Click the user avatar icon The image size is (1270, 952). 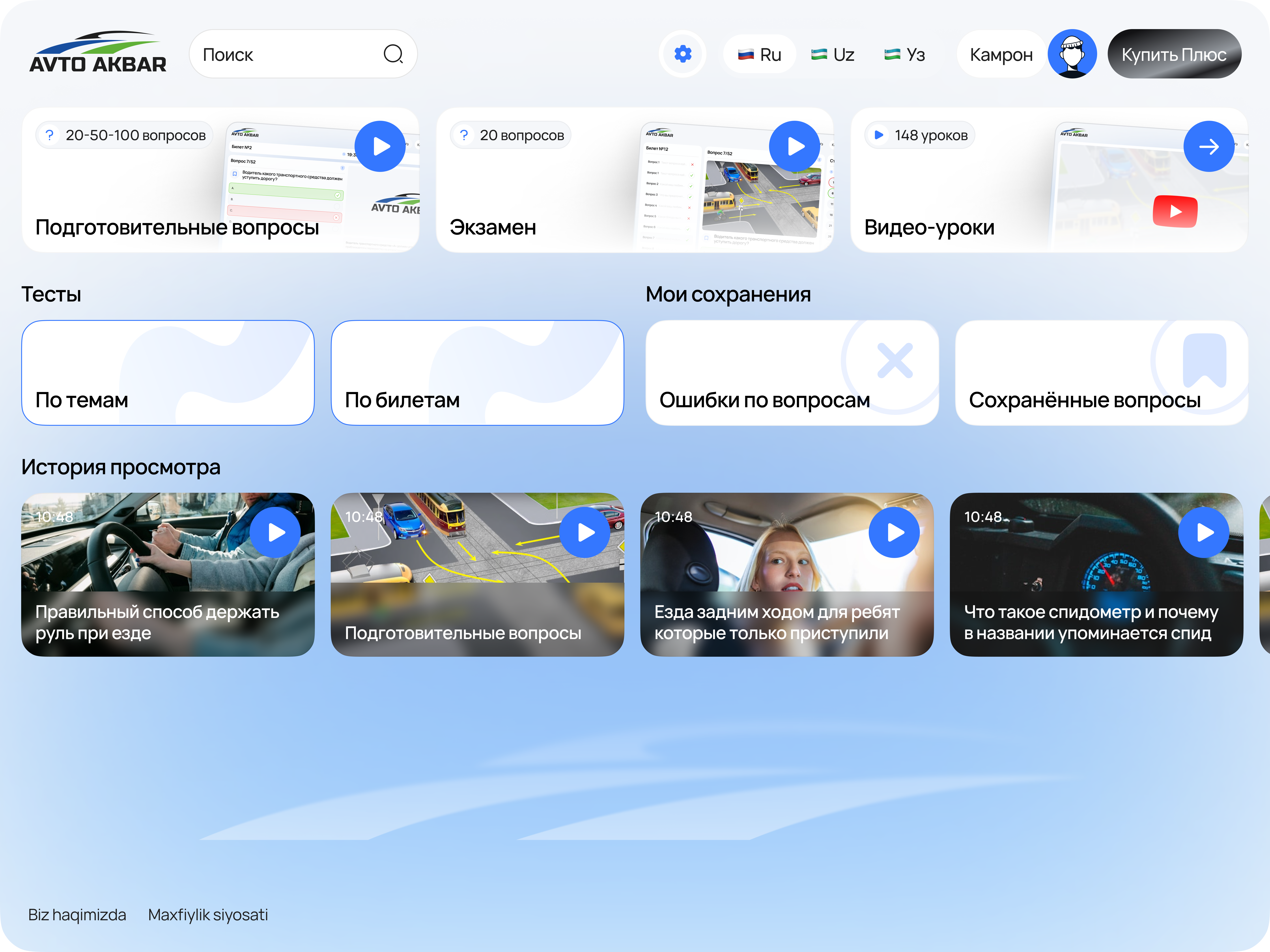tap(1072, 54)
